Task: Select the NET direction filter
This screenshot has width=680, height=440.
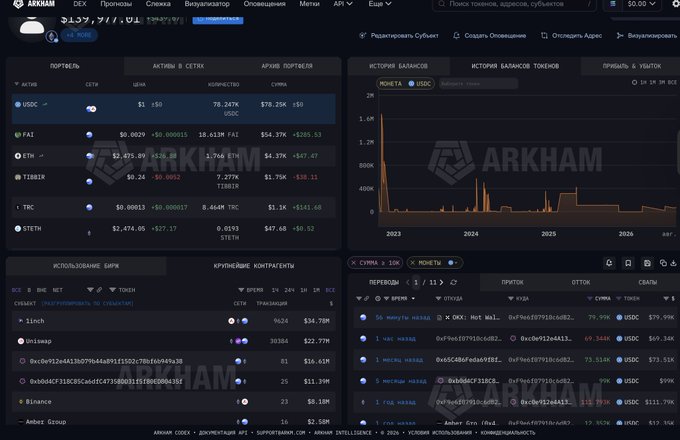Action: click(x=58, y=290)
